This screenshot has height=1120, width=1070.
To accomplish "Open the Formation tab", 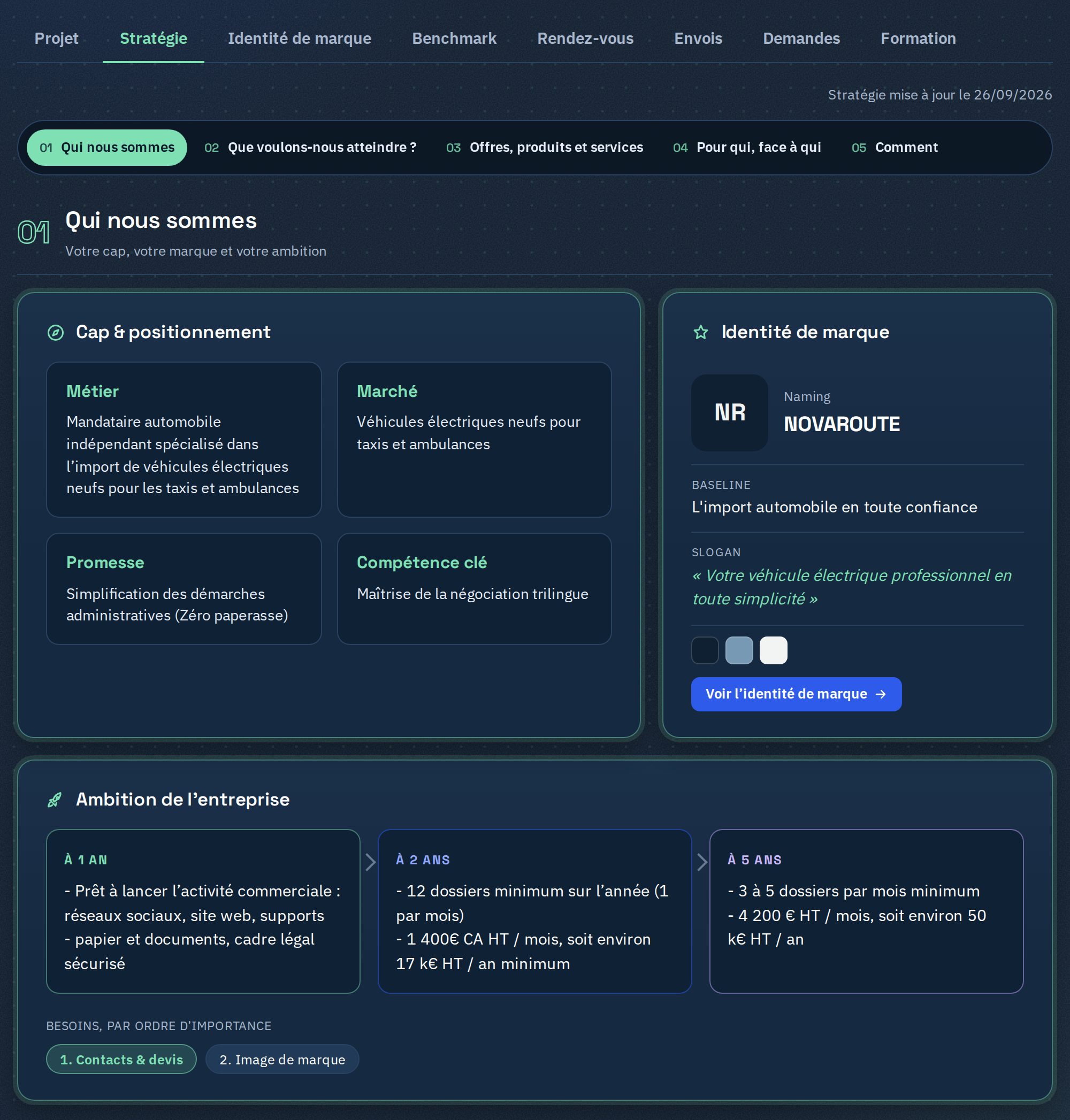I will [918, 38].
